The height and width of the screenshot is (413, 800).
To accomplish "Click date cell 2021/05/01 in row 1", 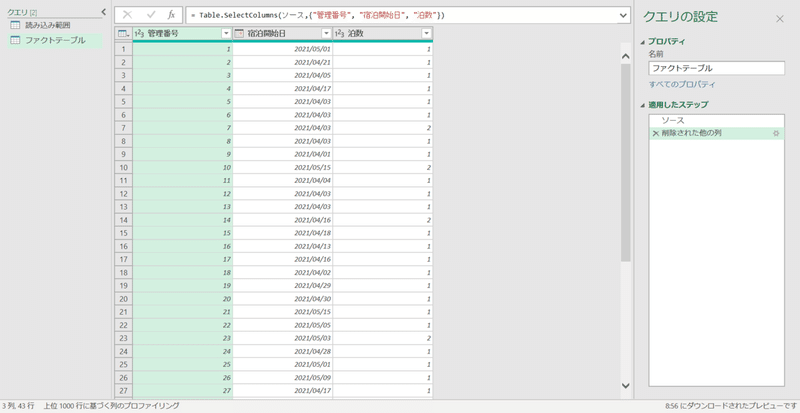I will [x=283, y=49].
